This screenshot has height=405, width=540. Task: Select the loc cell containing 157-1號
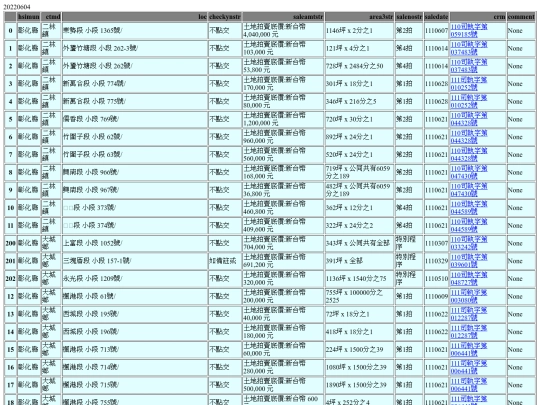pyautogui.click(x=135, y=261)
